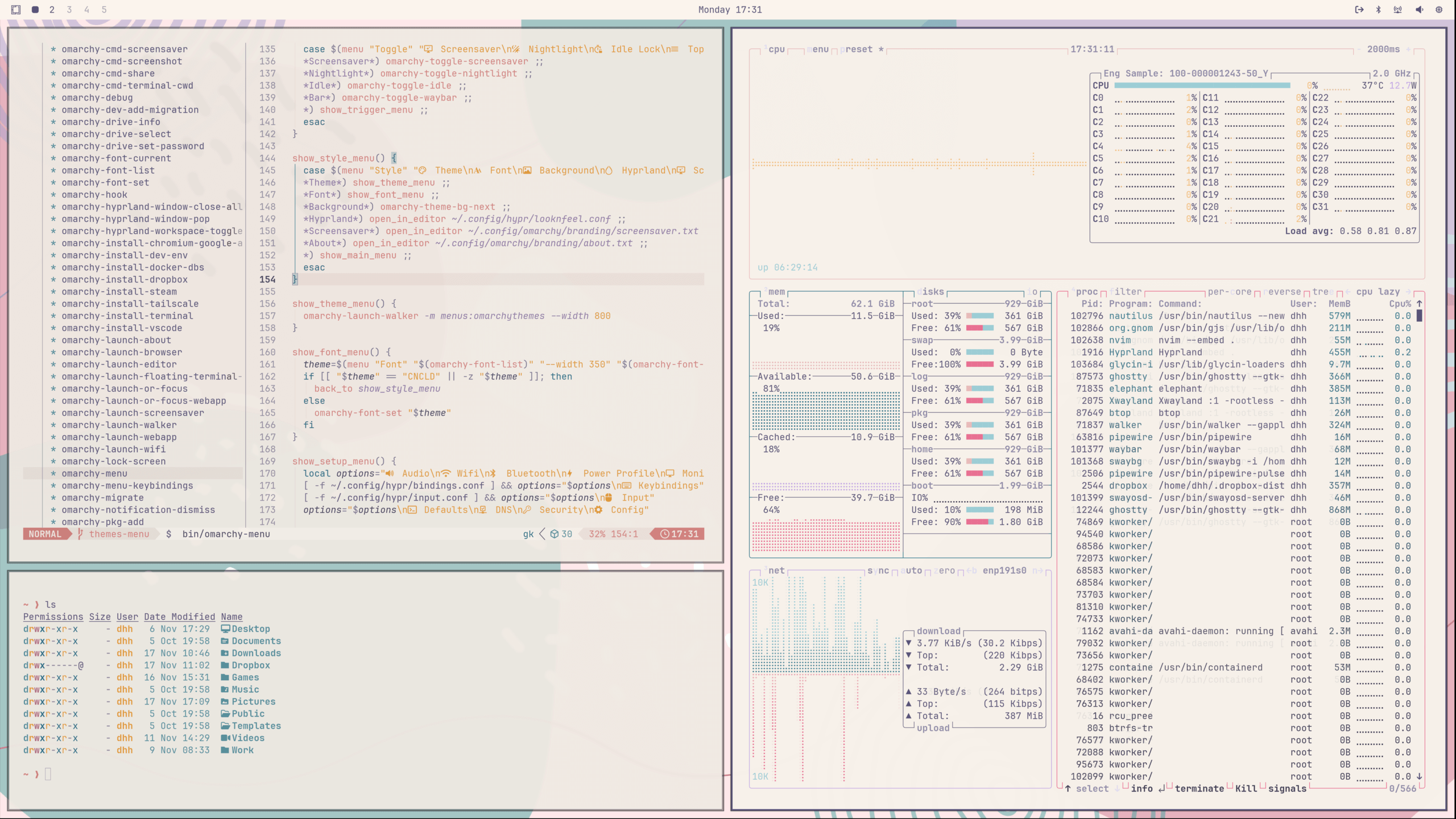Select omarchy-menu-keybindings in the file tree
Viewport: 1456px width, 819px height.
point(127,486)
